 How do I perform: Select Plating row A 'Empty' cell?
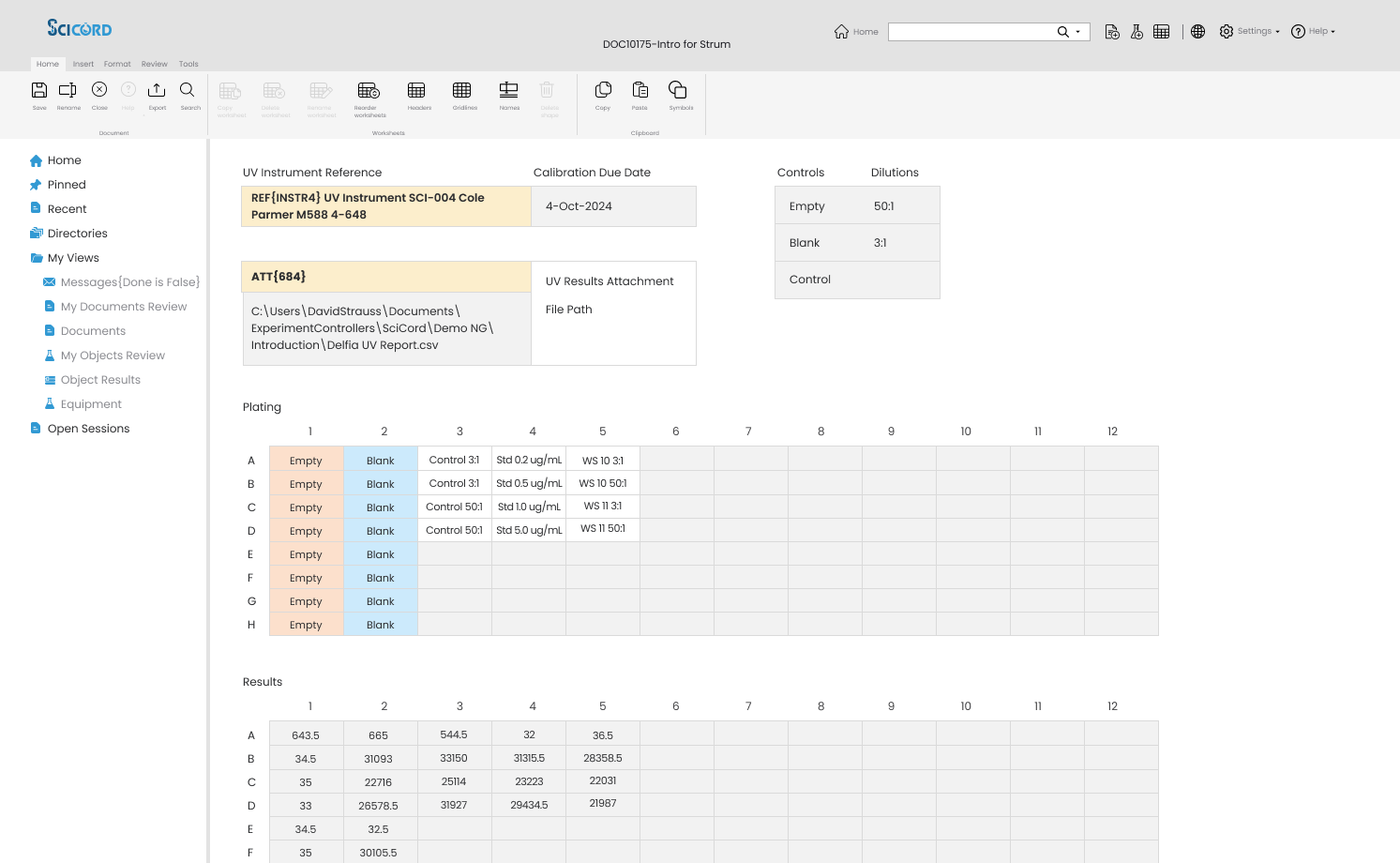(x=306, y=461)
